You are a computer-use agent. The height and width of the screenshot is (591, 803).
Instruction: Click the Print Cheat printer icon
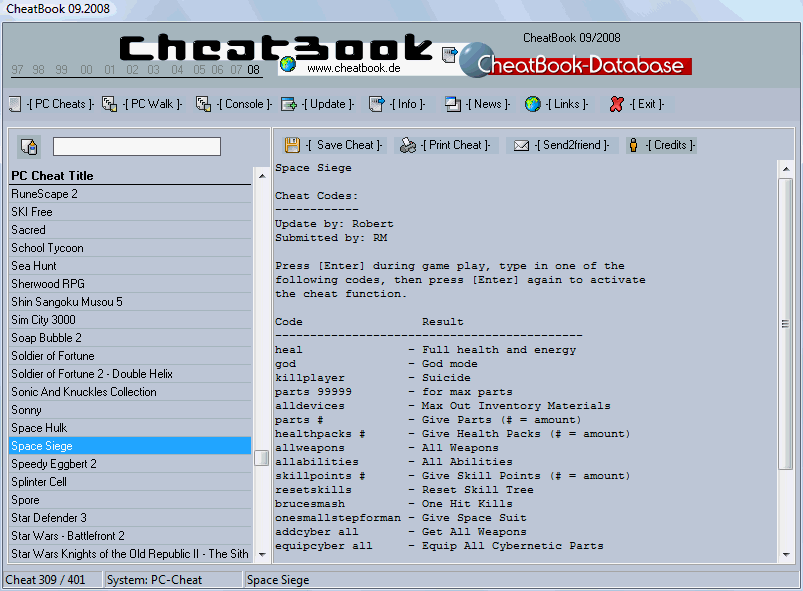point(408,145)
